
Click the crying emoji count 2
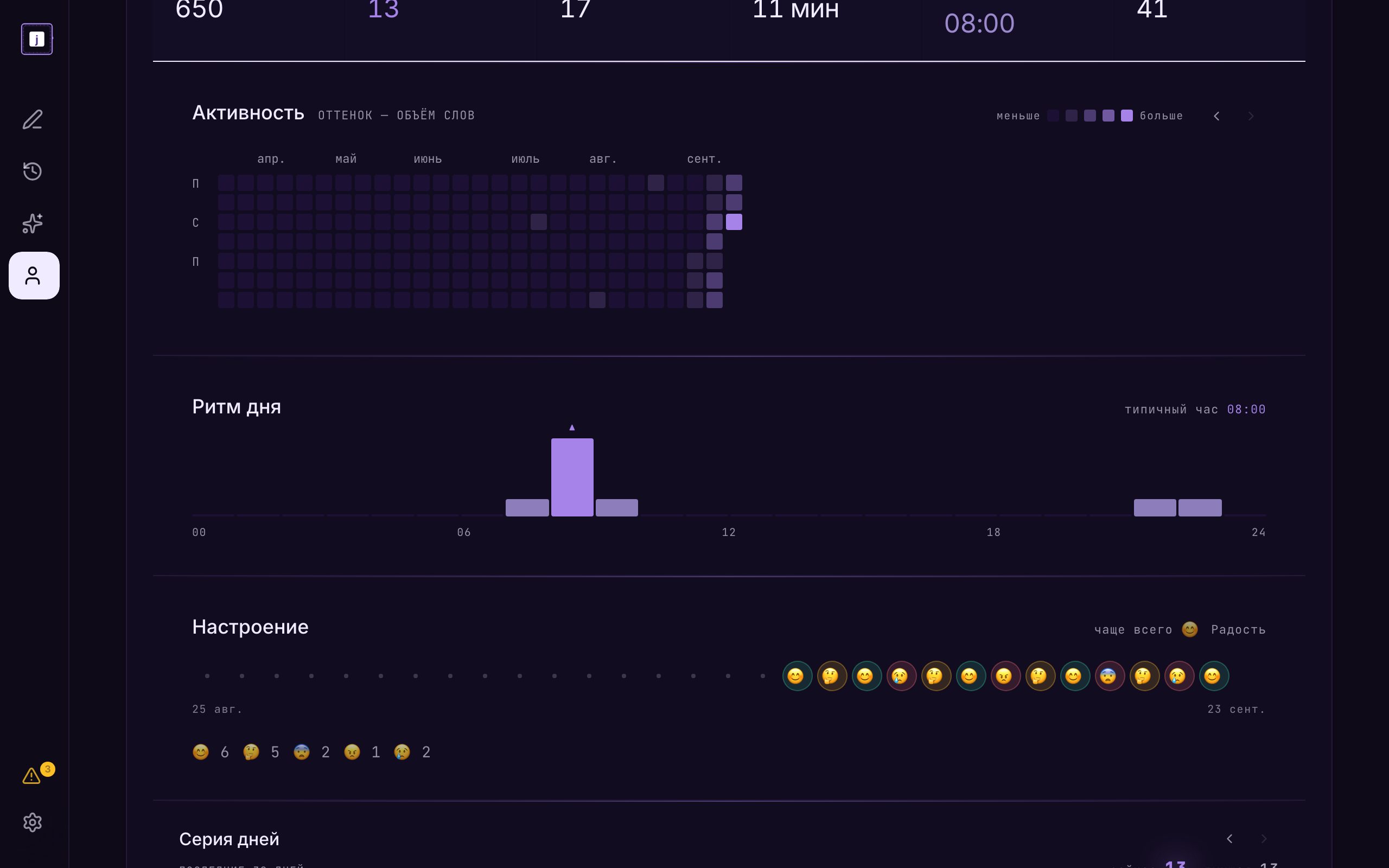[412, 752]
